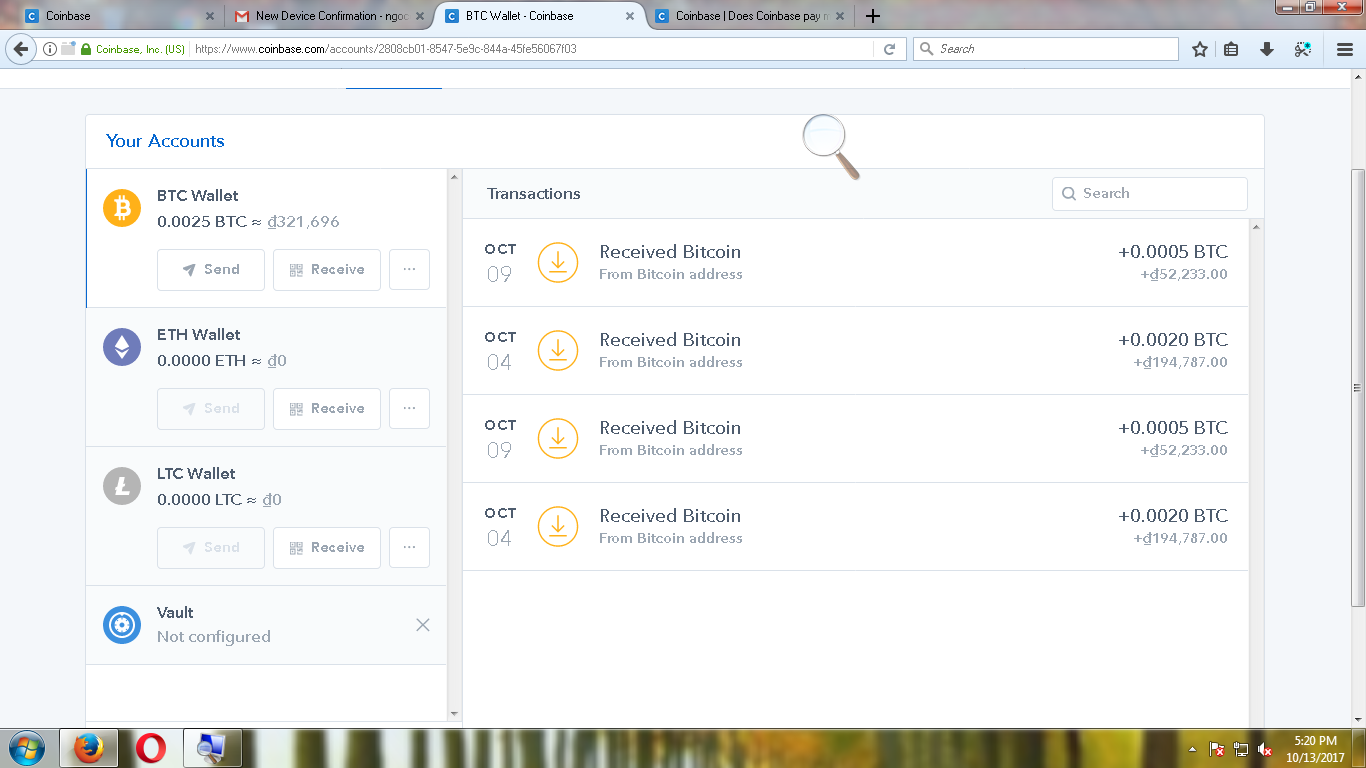Open the Firefox hamburger menu
The width and height of the screenshot is (1366, 768).
coord(1345,49)
